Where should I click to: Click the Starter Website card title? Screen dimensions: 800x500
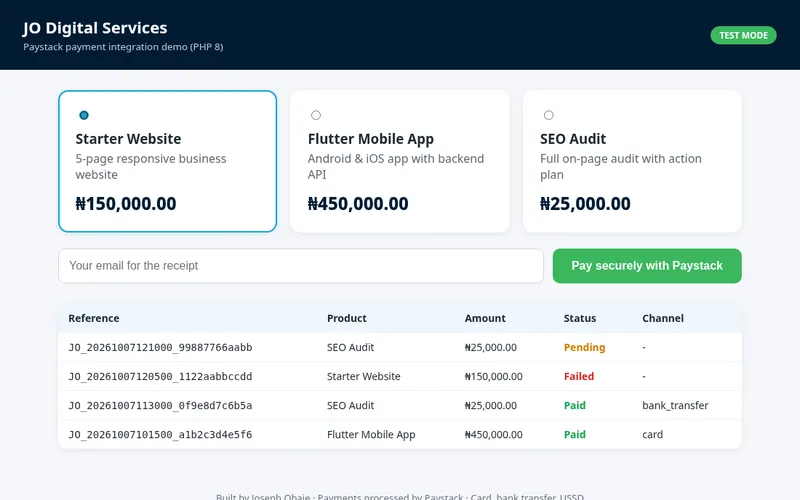point(128,139)
